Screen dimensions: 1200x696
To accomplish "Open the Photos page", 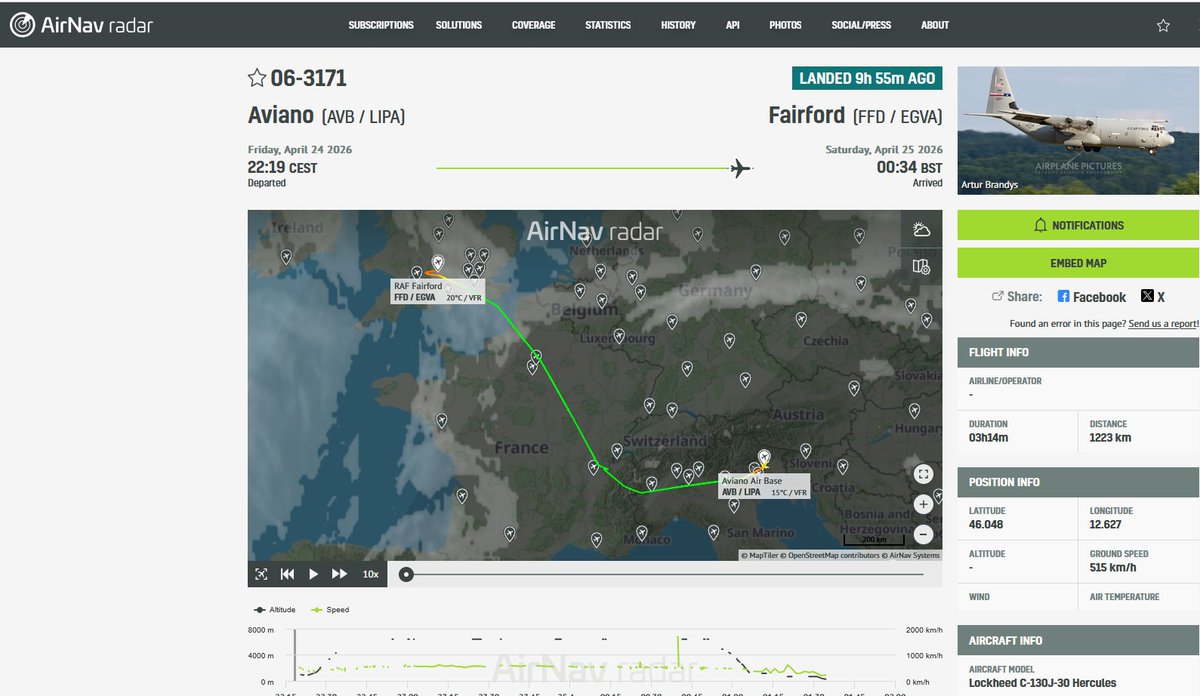I will pos(785,25).
